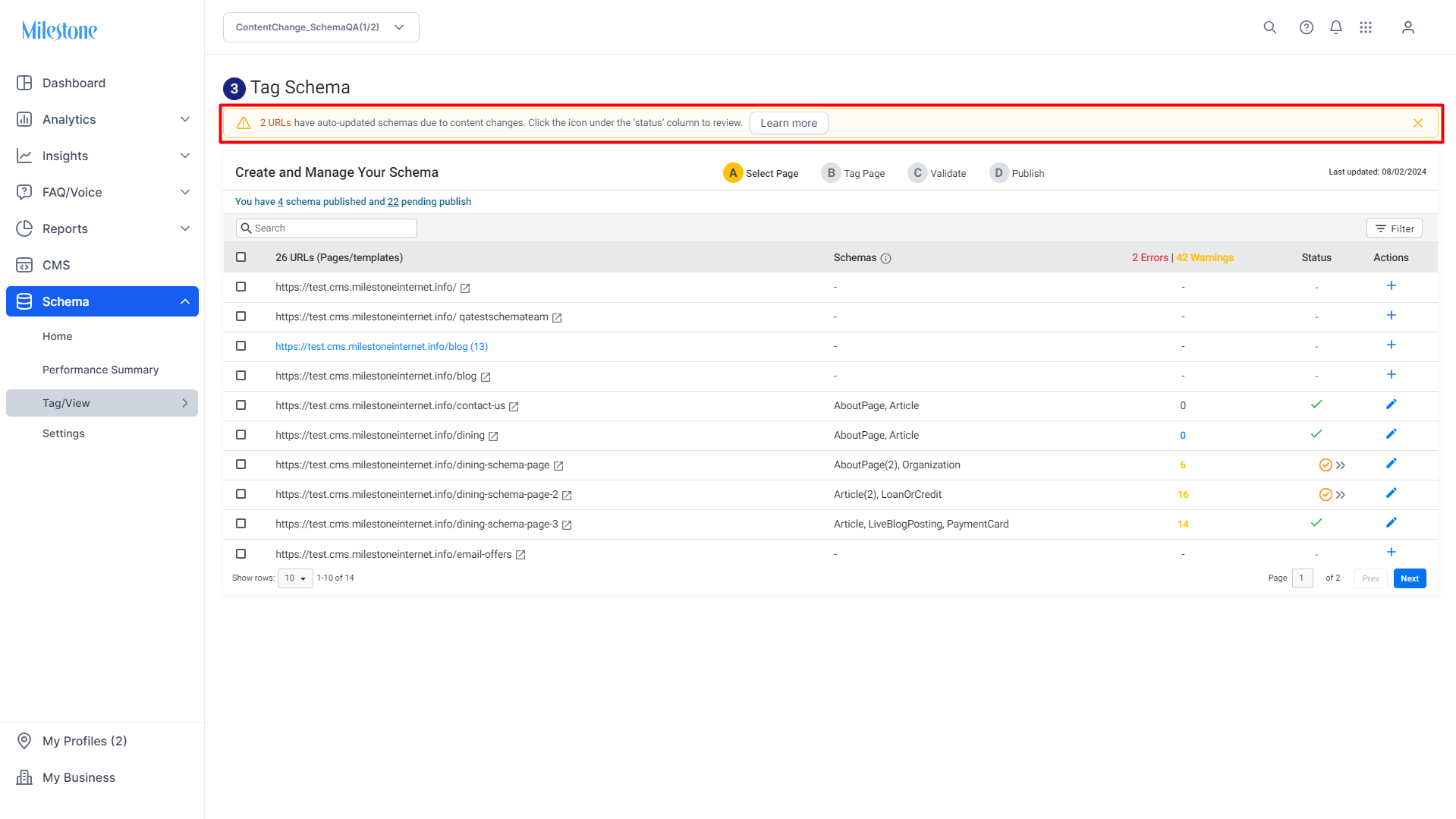This screenshot has width=1456, height=819.
Task: Click Learn more in the warning banner
Action: tap(789, 123)
